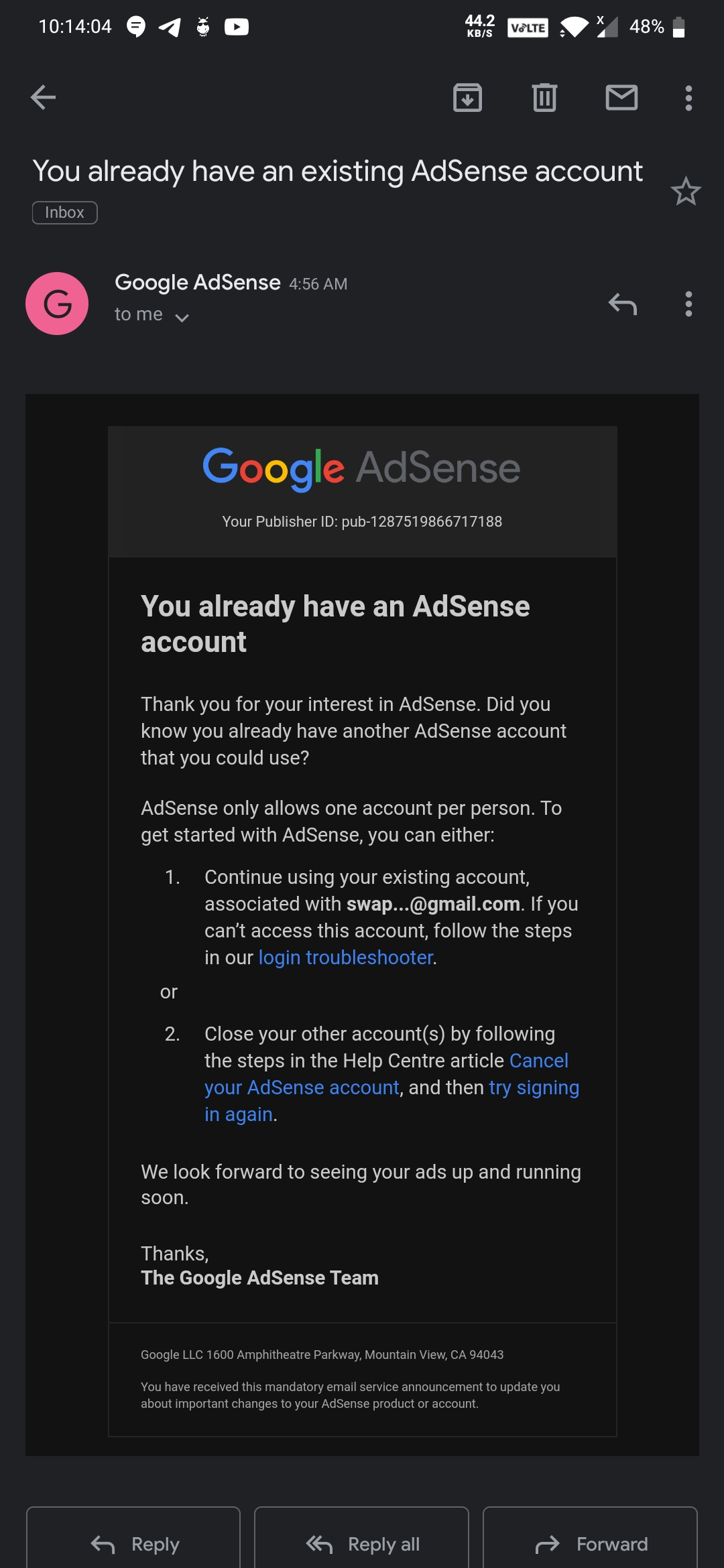The height and width of the screenshot is (1568, 724).
Task: Mark email as unread
Action: point(621,98)
